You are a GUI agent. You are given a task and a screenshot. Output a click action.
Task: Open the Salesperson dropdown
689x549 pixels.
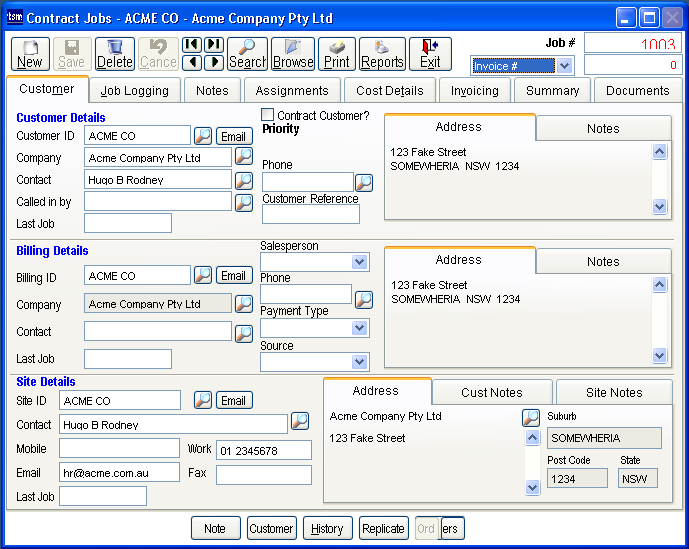(x=360, y=262)
